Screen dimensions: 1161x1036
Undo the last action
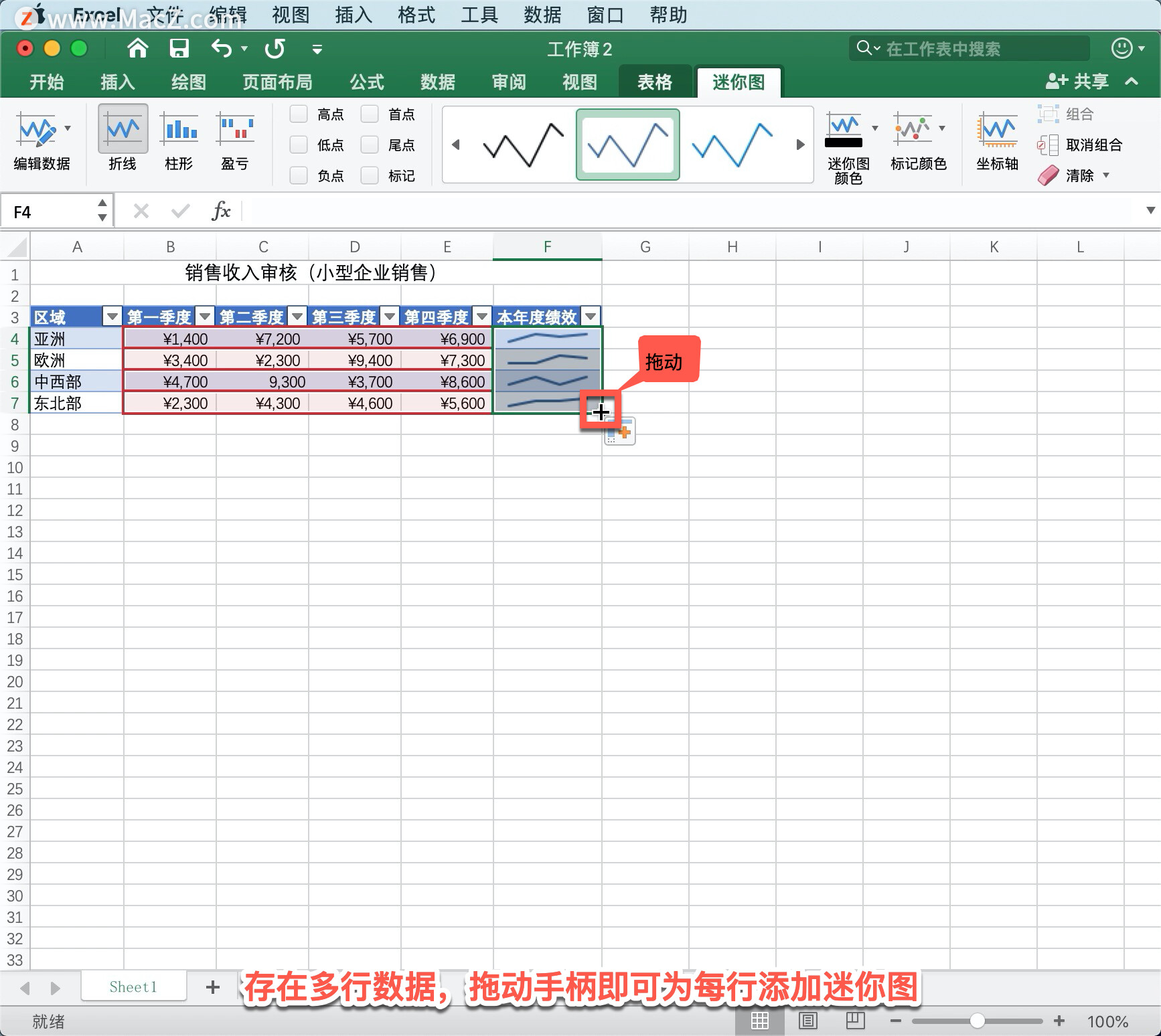tap(222, 48)
